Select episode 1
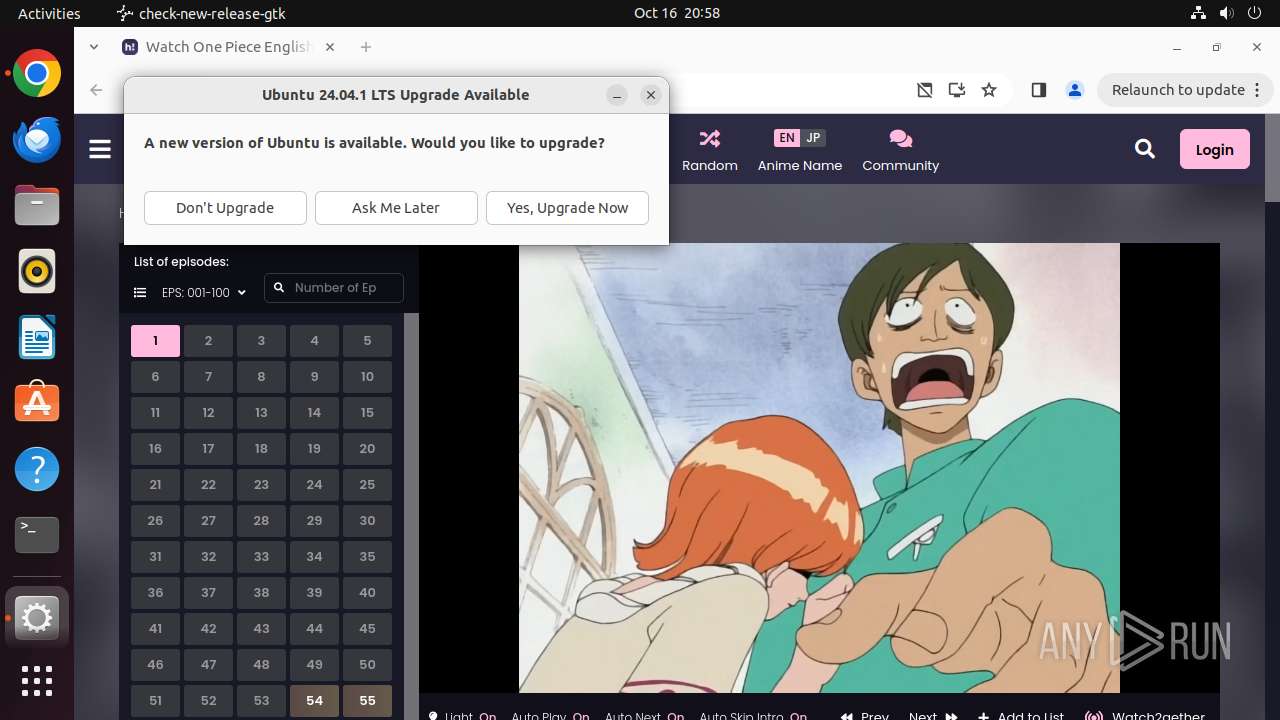Image resolution: width=1280 pixels, height=720 pixels. (x=155, y=341)
